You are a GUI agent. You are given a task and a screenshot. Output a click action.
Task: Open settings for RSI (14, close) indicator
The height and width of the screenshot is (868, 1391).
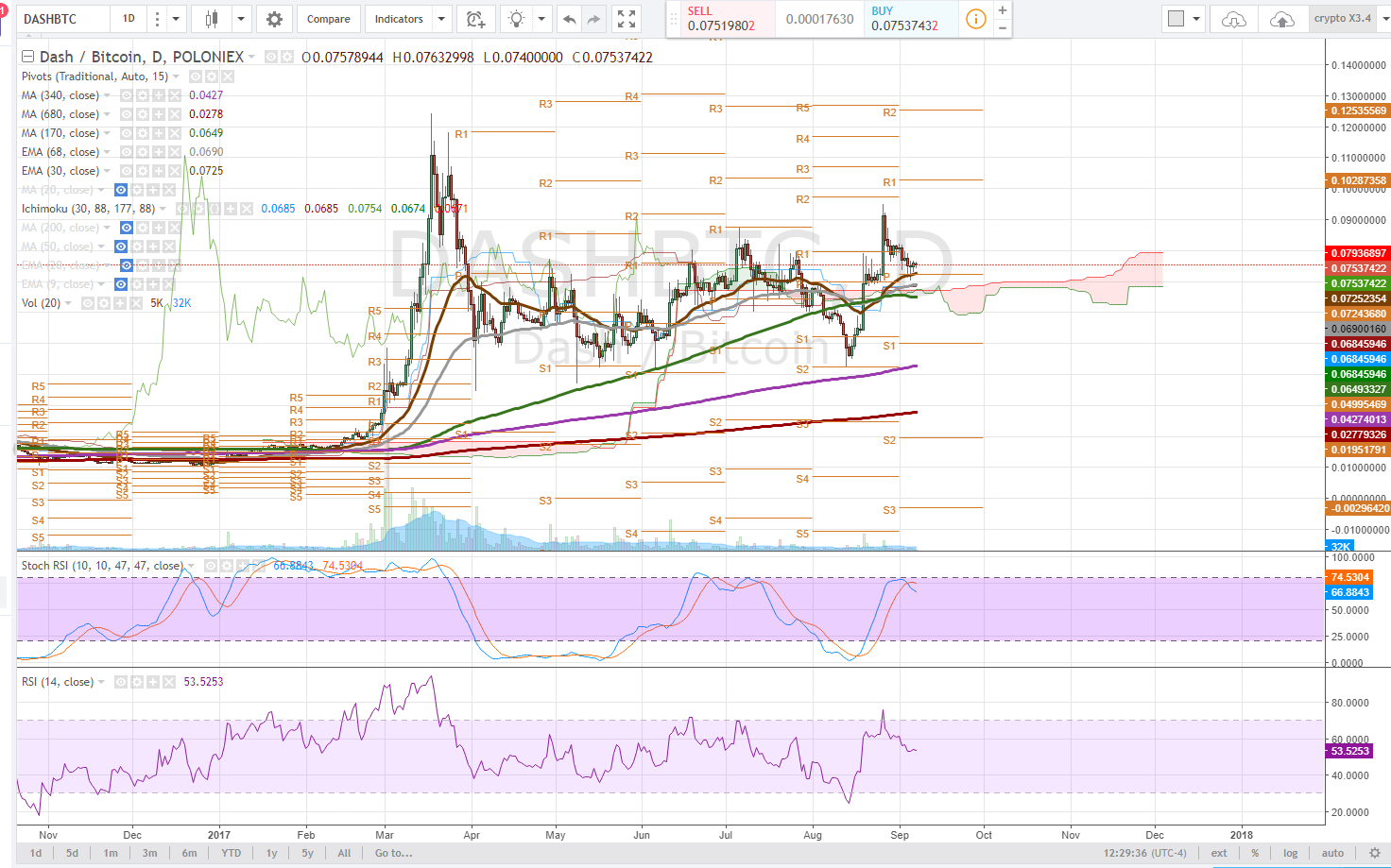pyautogui.click(x=137, y=682)
